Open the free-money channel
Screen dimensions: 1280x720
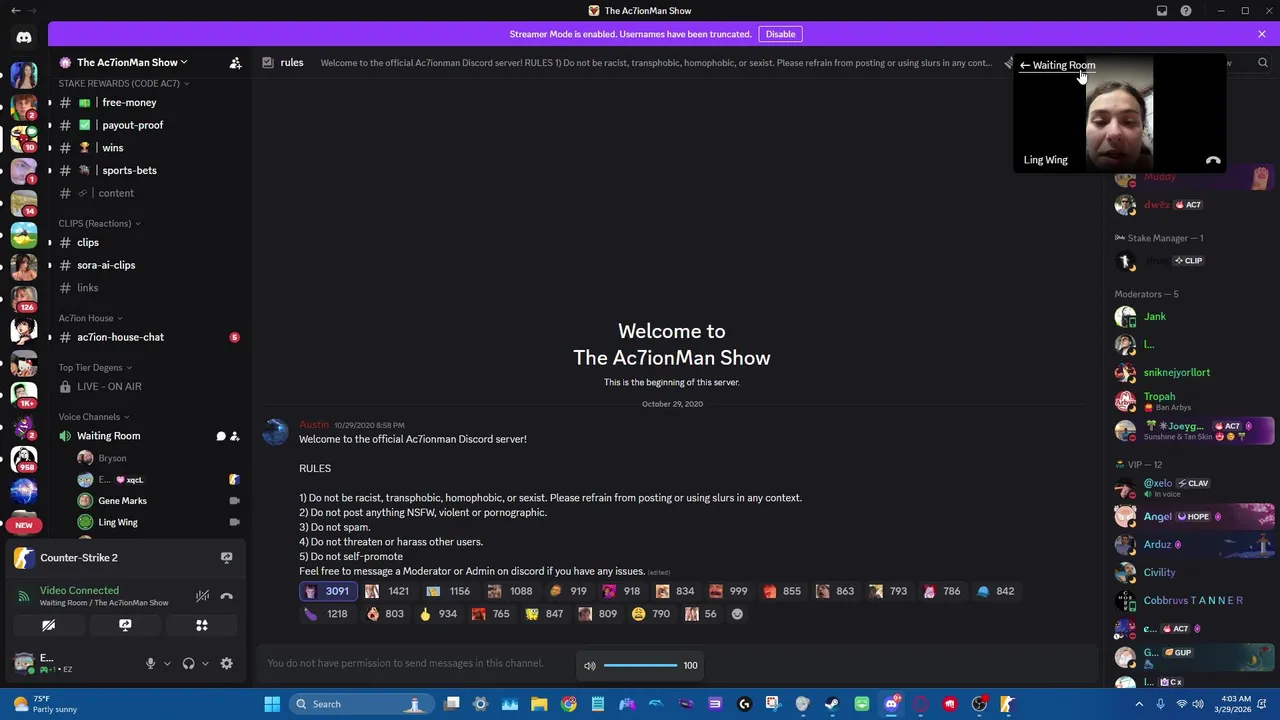[150, 102]
